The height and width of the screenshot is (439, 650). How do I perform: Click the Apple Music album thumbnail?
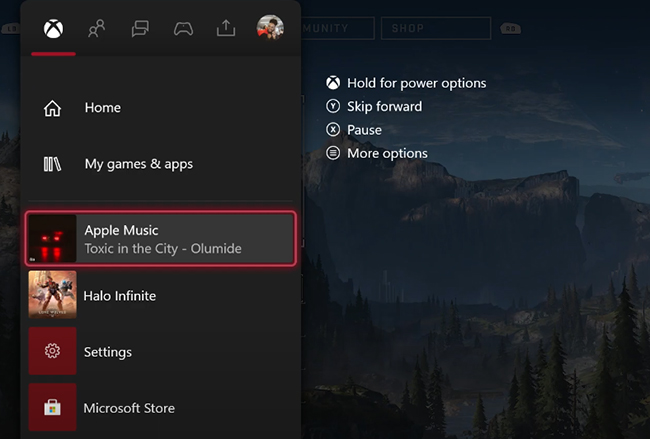(52, 239)
